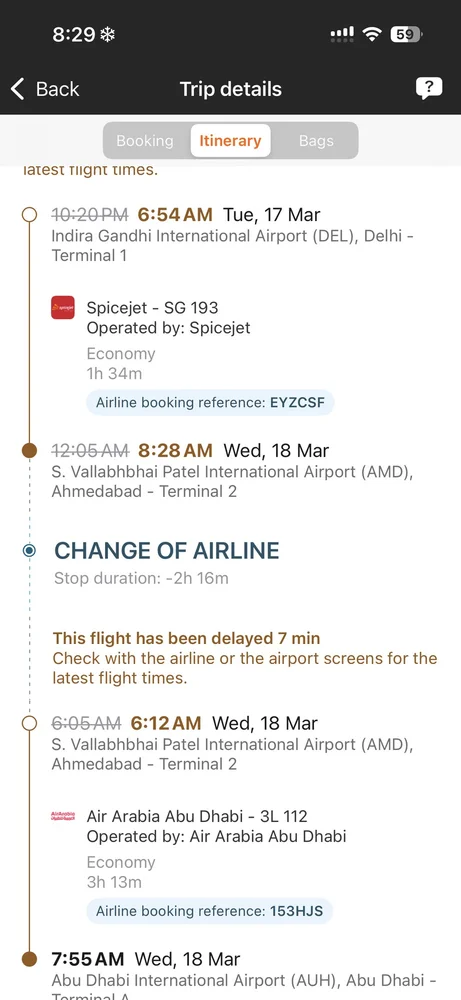Tap the Air Arabia 3L 112 flight title
The image size is (461, 1000).
point(197,816)
